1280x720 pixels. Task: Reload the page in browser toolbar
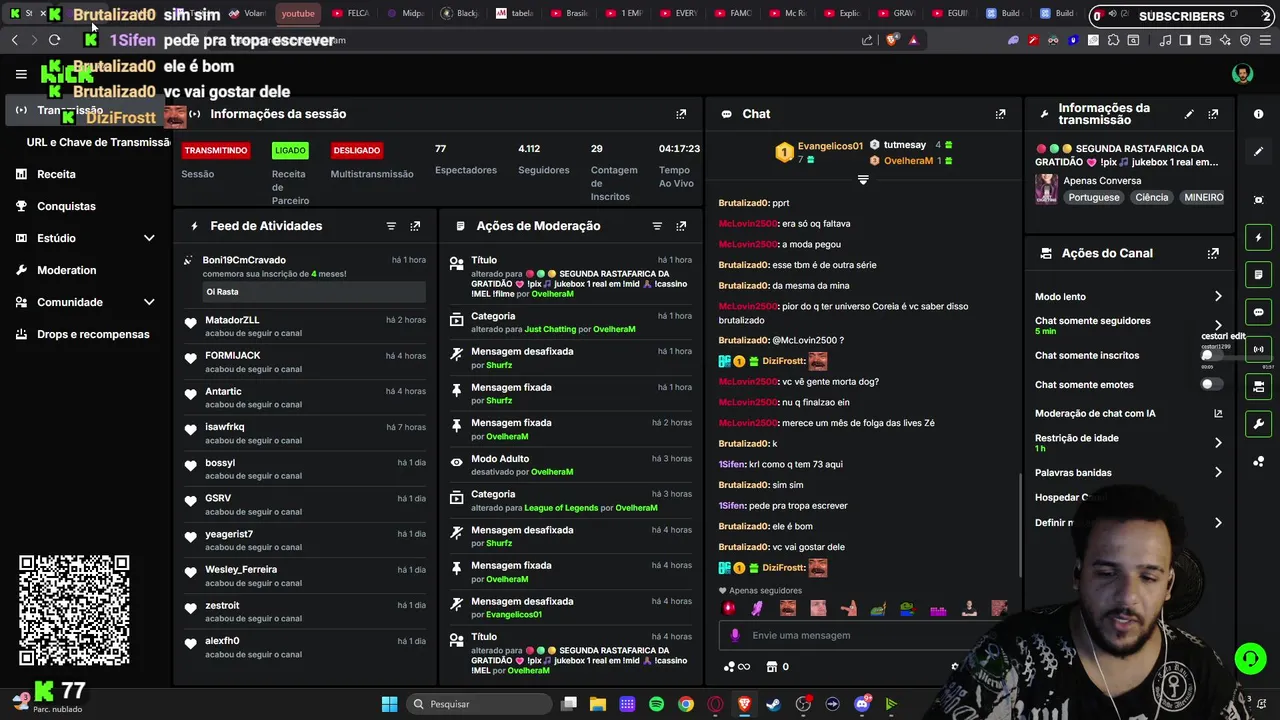click(54, 40)
